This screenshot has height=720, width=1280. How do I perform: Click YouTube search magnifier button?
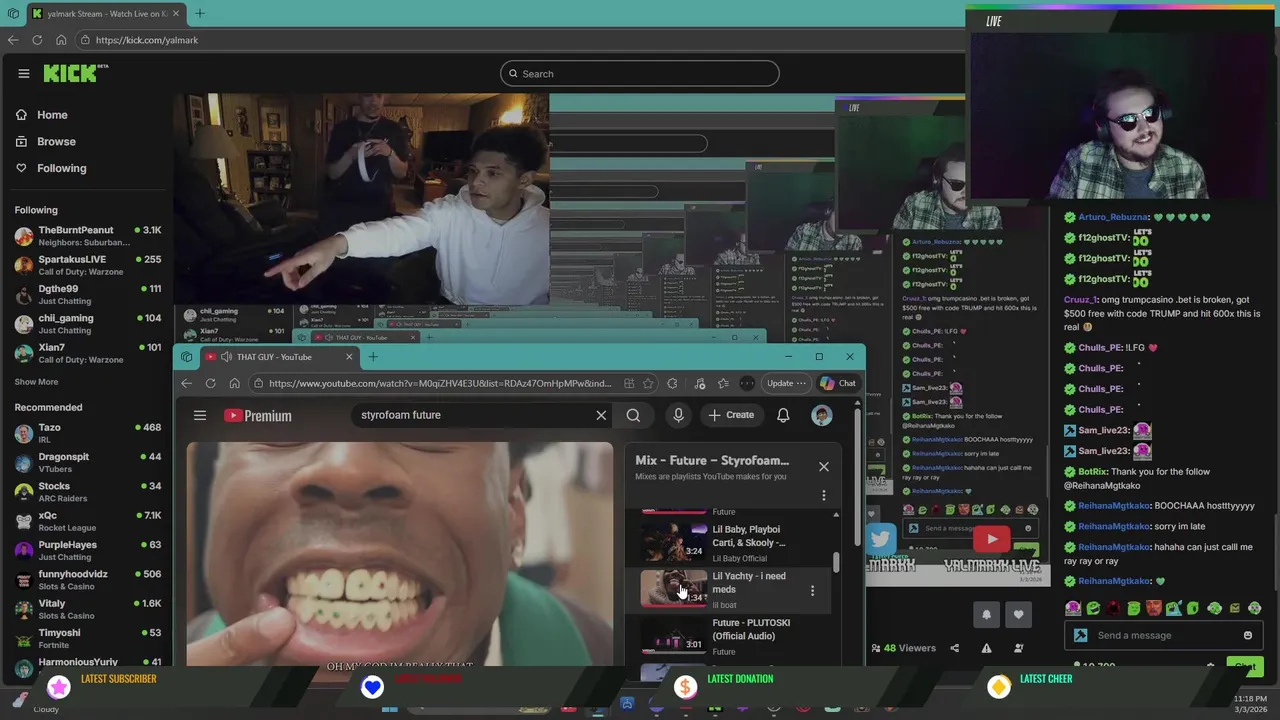pos(633,415)
